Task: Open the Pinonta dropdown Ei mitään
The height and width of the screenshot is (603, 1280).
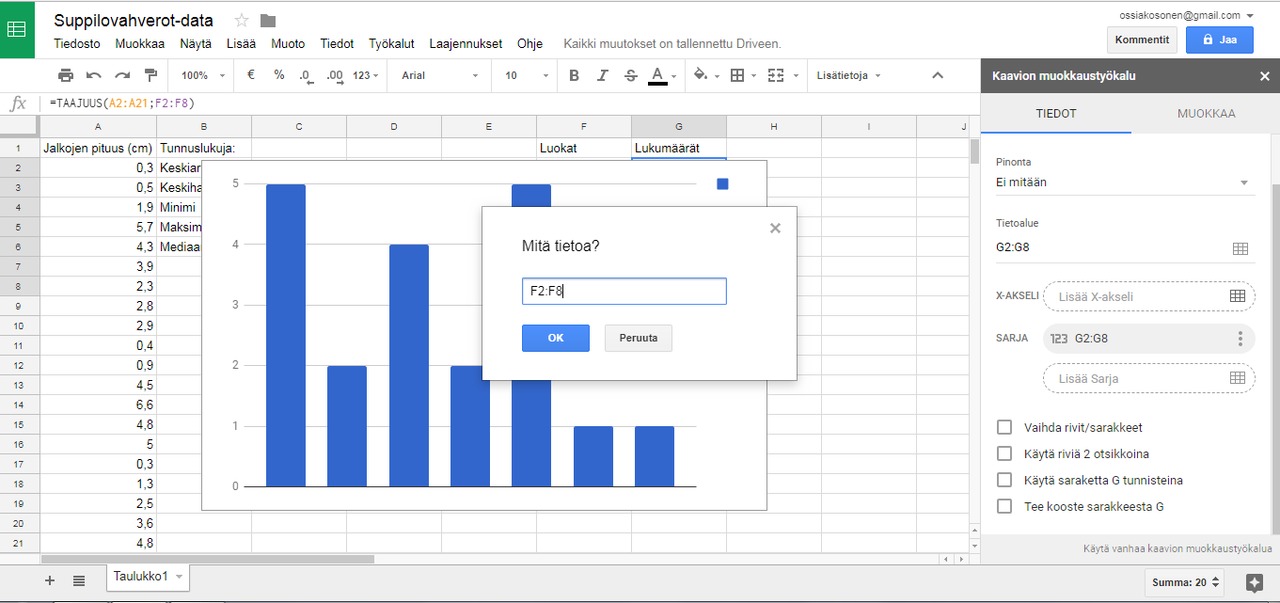Action: coord(1125,182)
